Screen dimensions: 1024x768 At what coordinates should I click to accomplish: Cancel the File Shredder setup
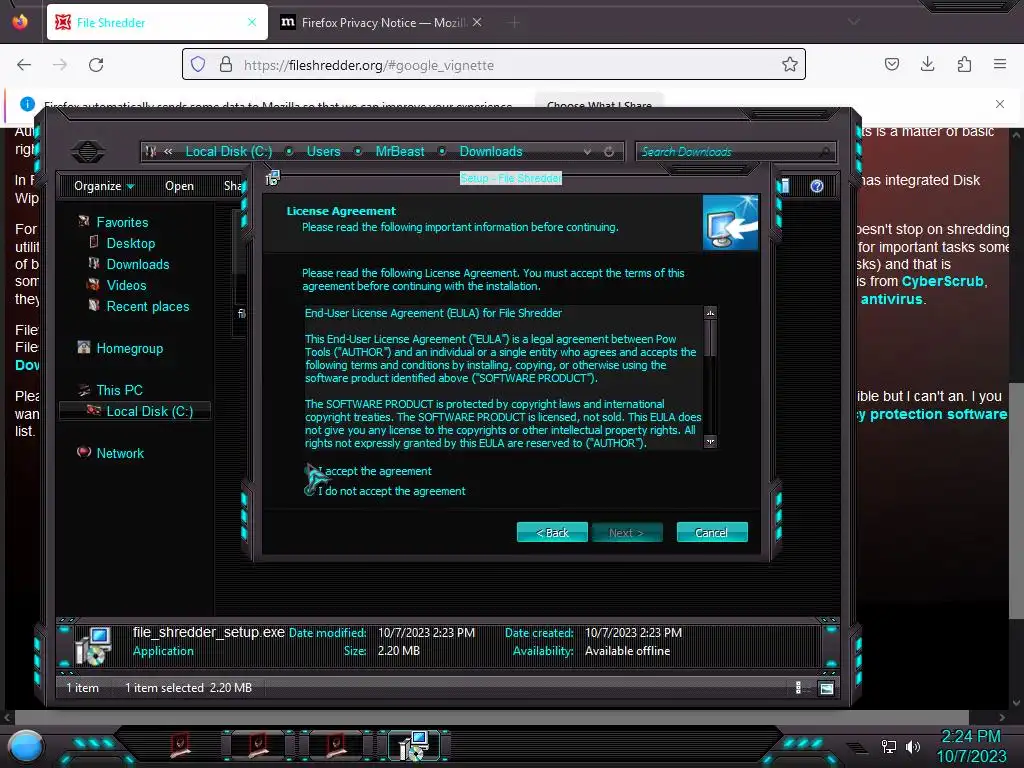click(712, 532)
